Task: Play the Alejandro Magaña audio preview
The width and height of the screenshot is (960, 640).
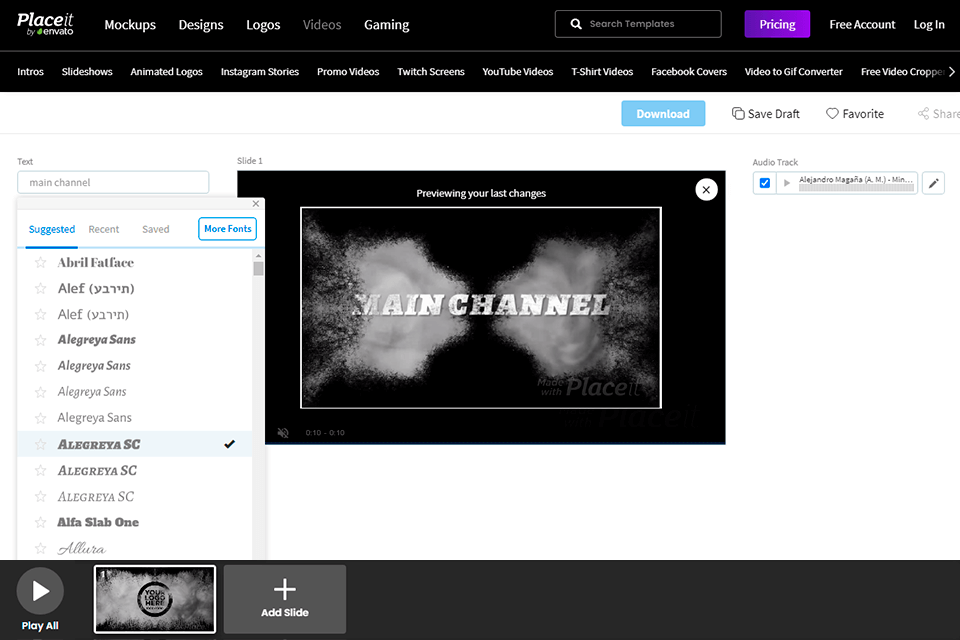Action: click(x=789, y=182)
